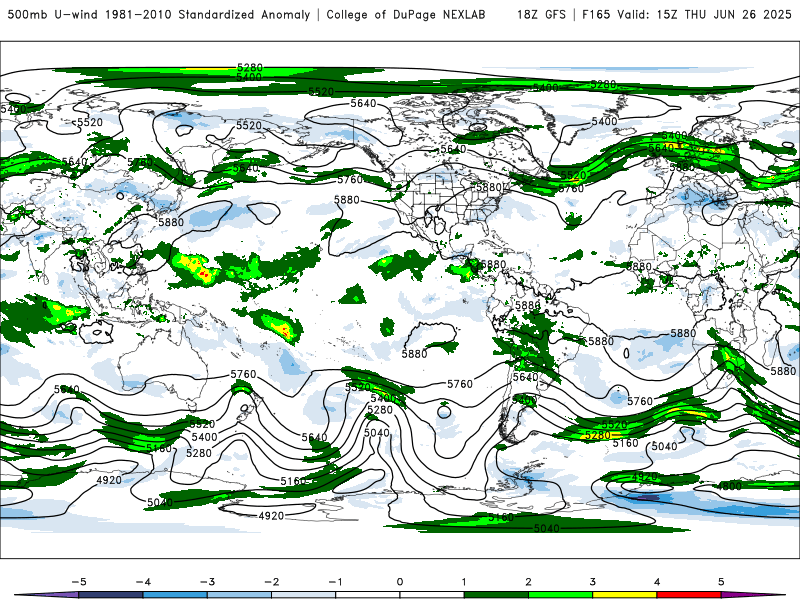The height and width of the screenshot is (600, 800).
Task: Pick the dark green colorbar segment between 1 and 2
Action: (x=496, y=595)
